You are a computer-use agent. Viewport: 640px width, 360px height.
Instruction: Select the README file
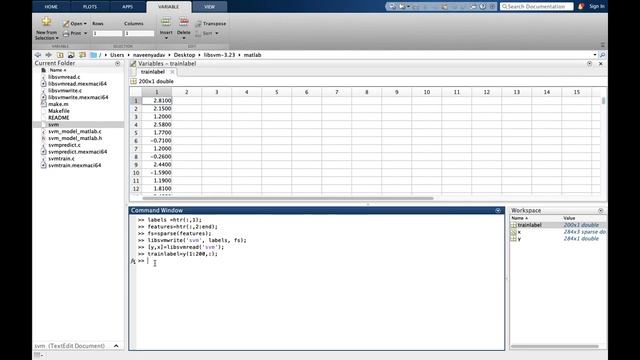[x=59, y=118]
